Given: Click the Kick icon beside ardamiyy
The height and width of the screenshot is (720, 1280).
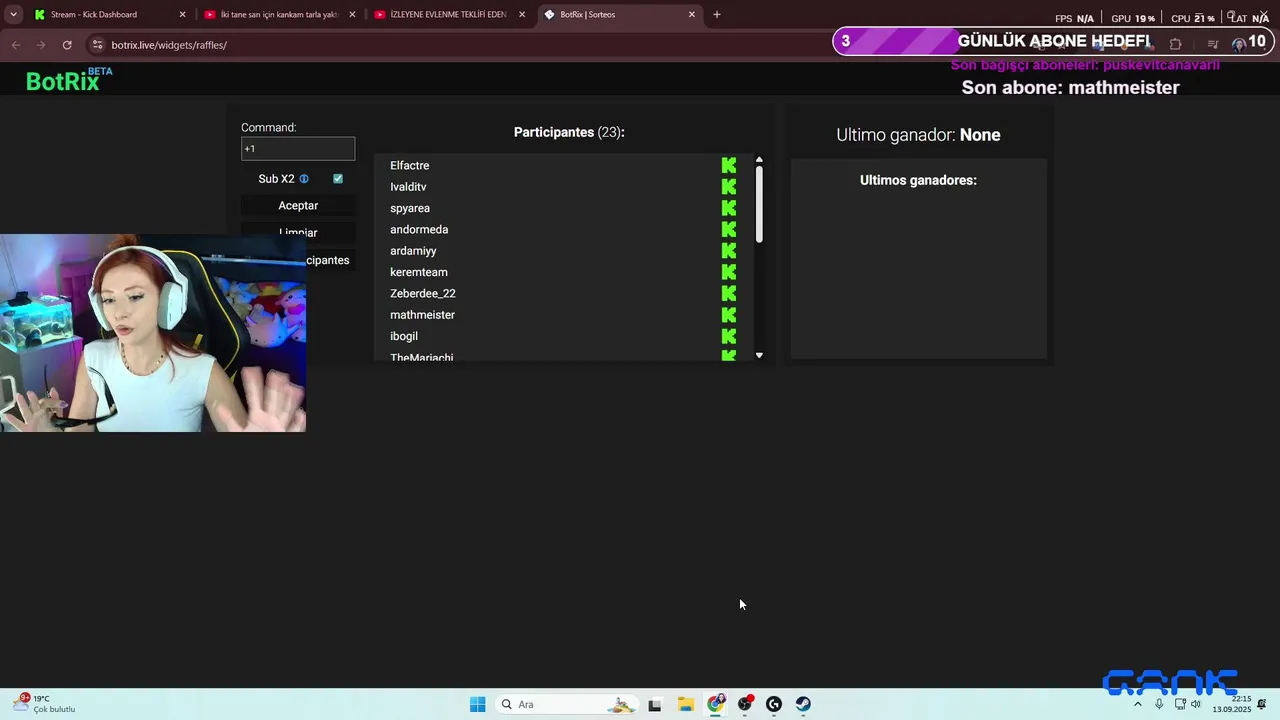Looking at the screenshot, I should point(729,251).
